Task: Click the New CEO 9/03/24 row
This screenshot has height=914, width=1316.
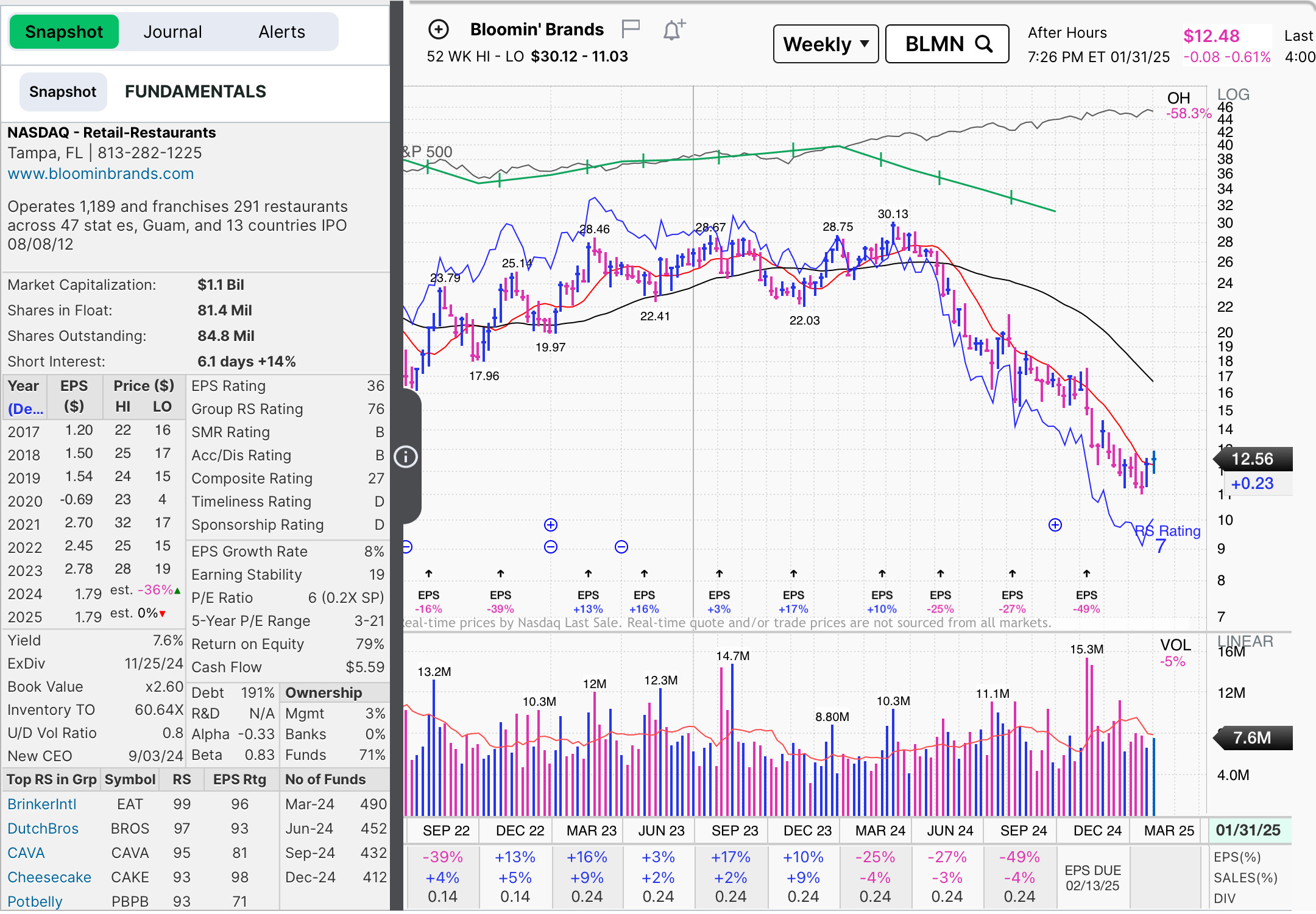Action: [94, 756]
